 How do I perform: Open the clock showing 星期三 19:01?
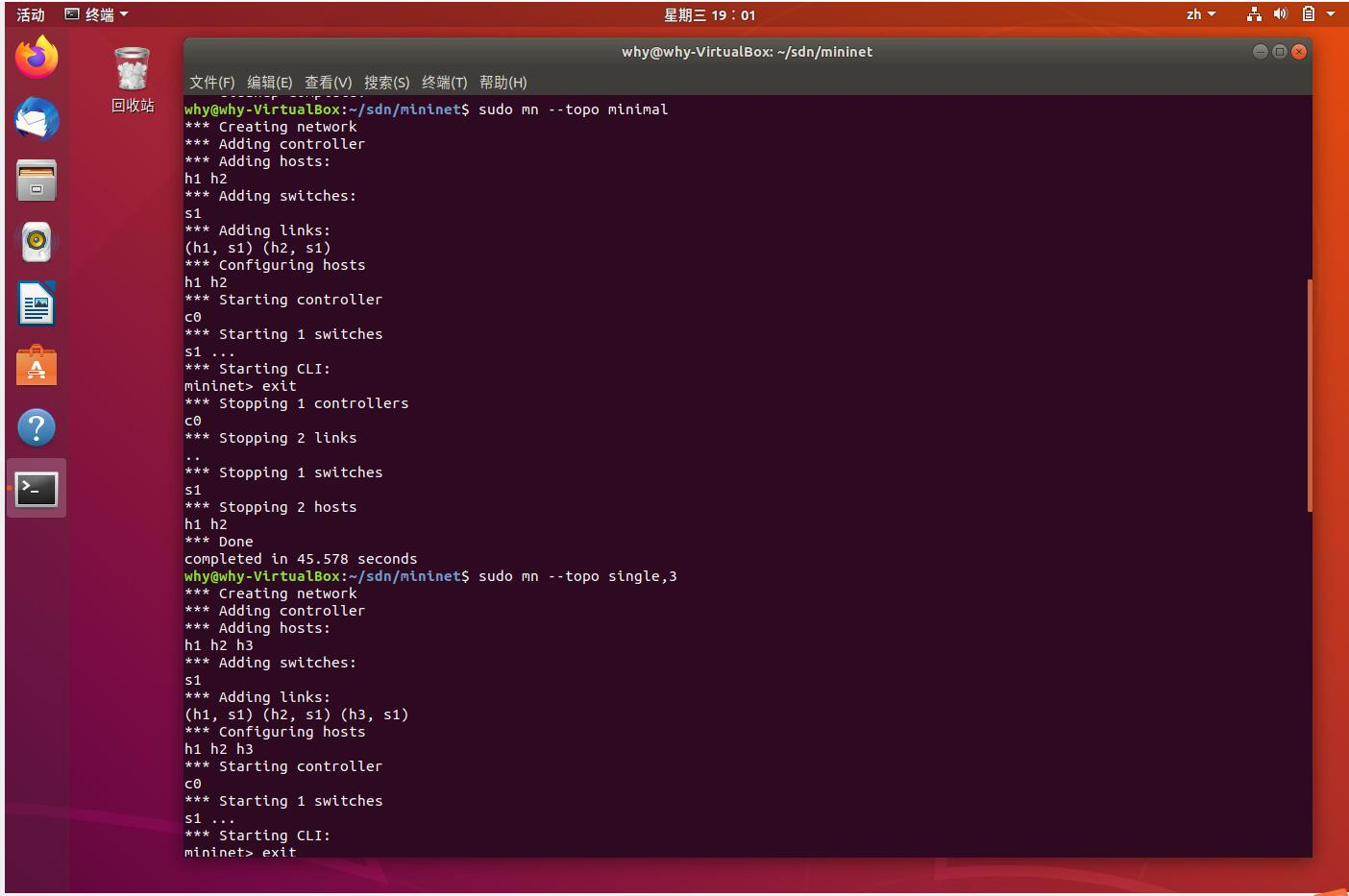710,14
